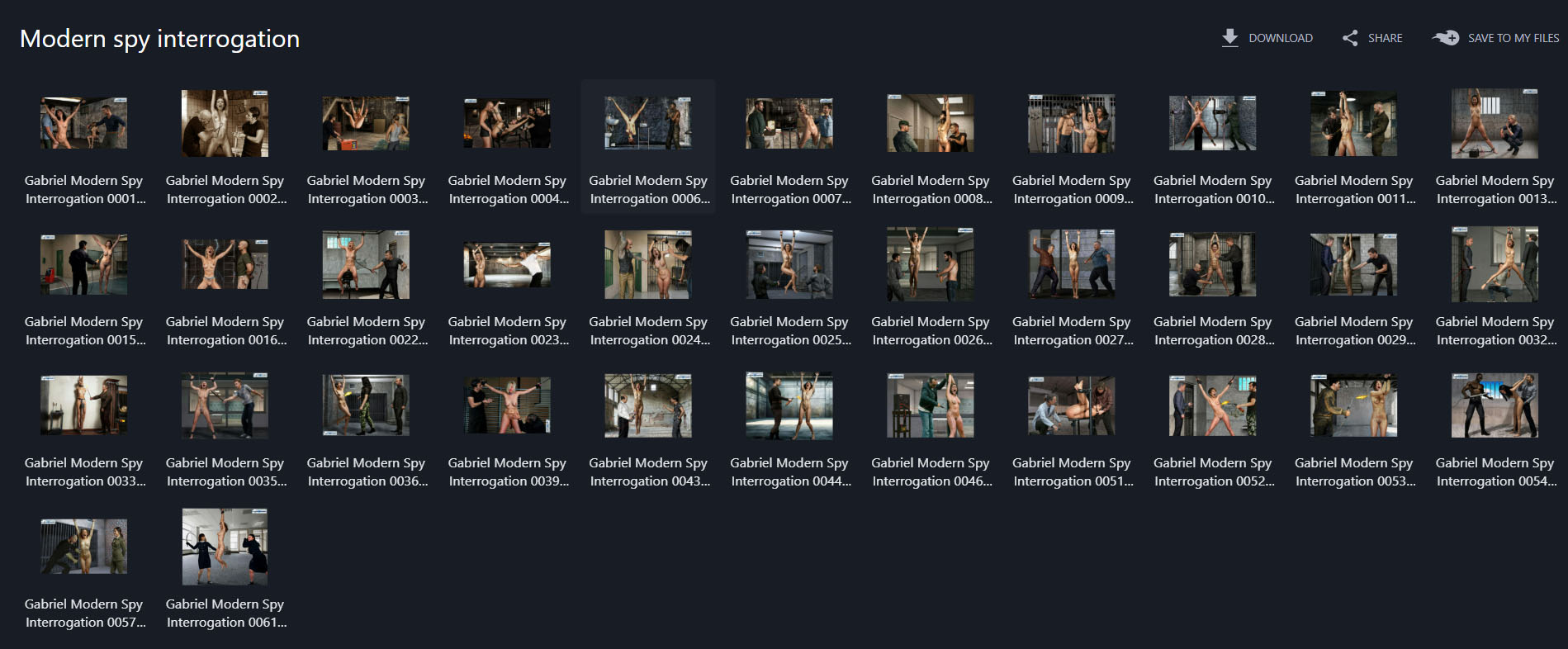
Task: Click the share icon
Action: pyautogui.click(x=1350, y=38)
